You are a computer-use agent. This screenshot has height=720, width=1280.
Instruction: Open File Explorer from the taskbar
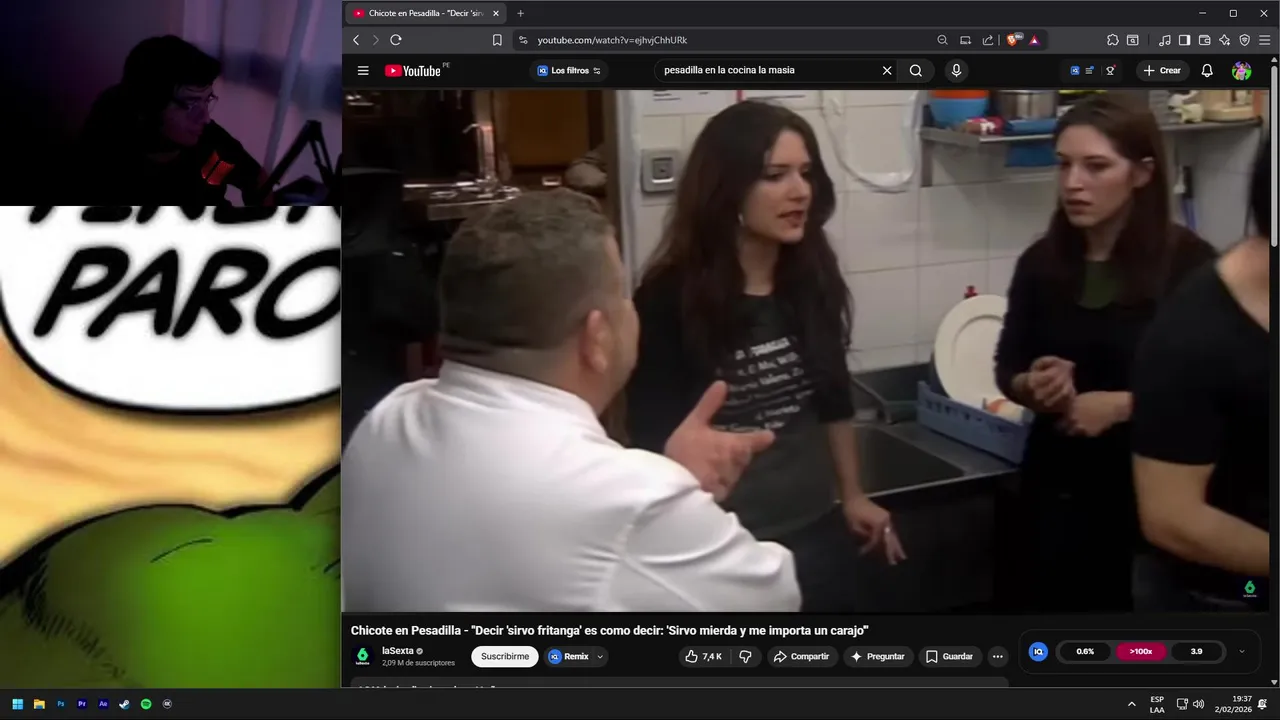coord(39,704)
